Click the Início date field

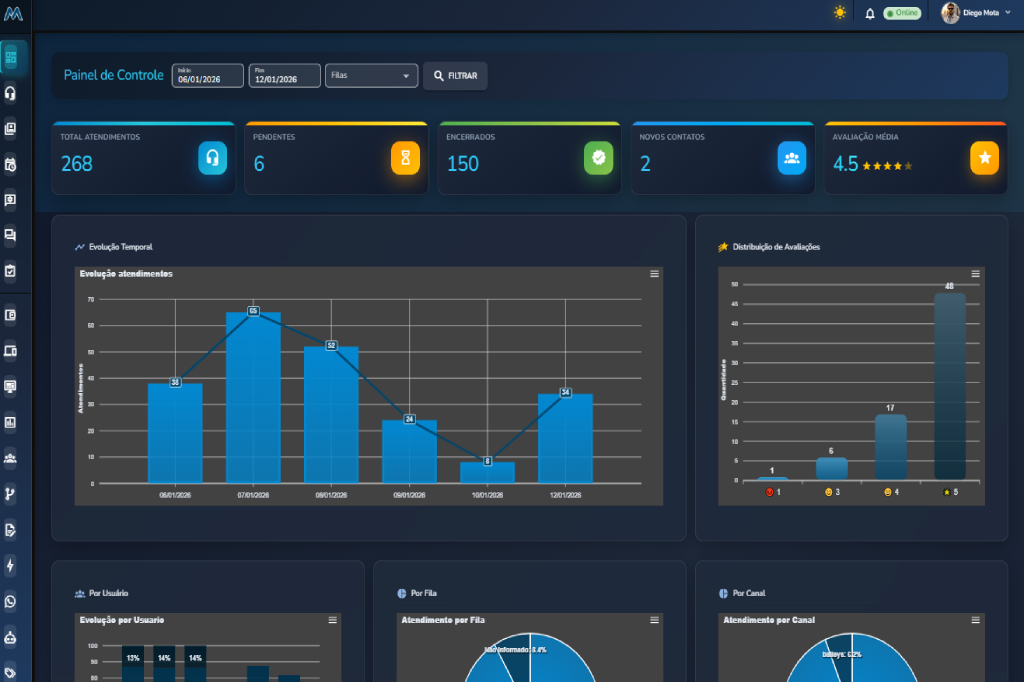coord(207,77)
